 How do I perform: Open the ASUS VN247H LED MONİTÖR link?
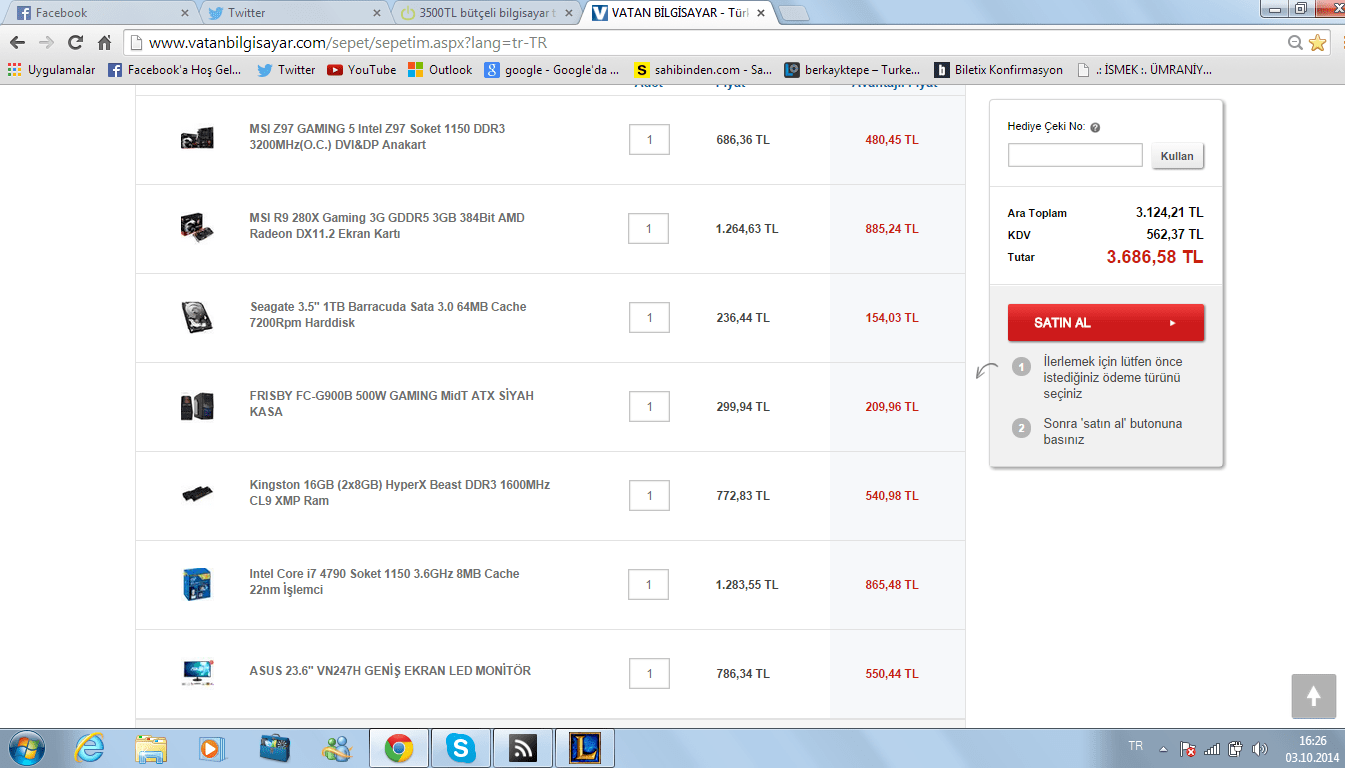tap(390, 671)
